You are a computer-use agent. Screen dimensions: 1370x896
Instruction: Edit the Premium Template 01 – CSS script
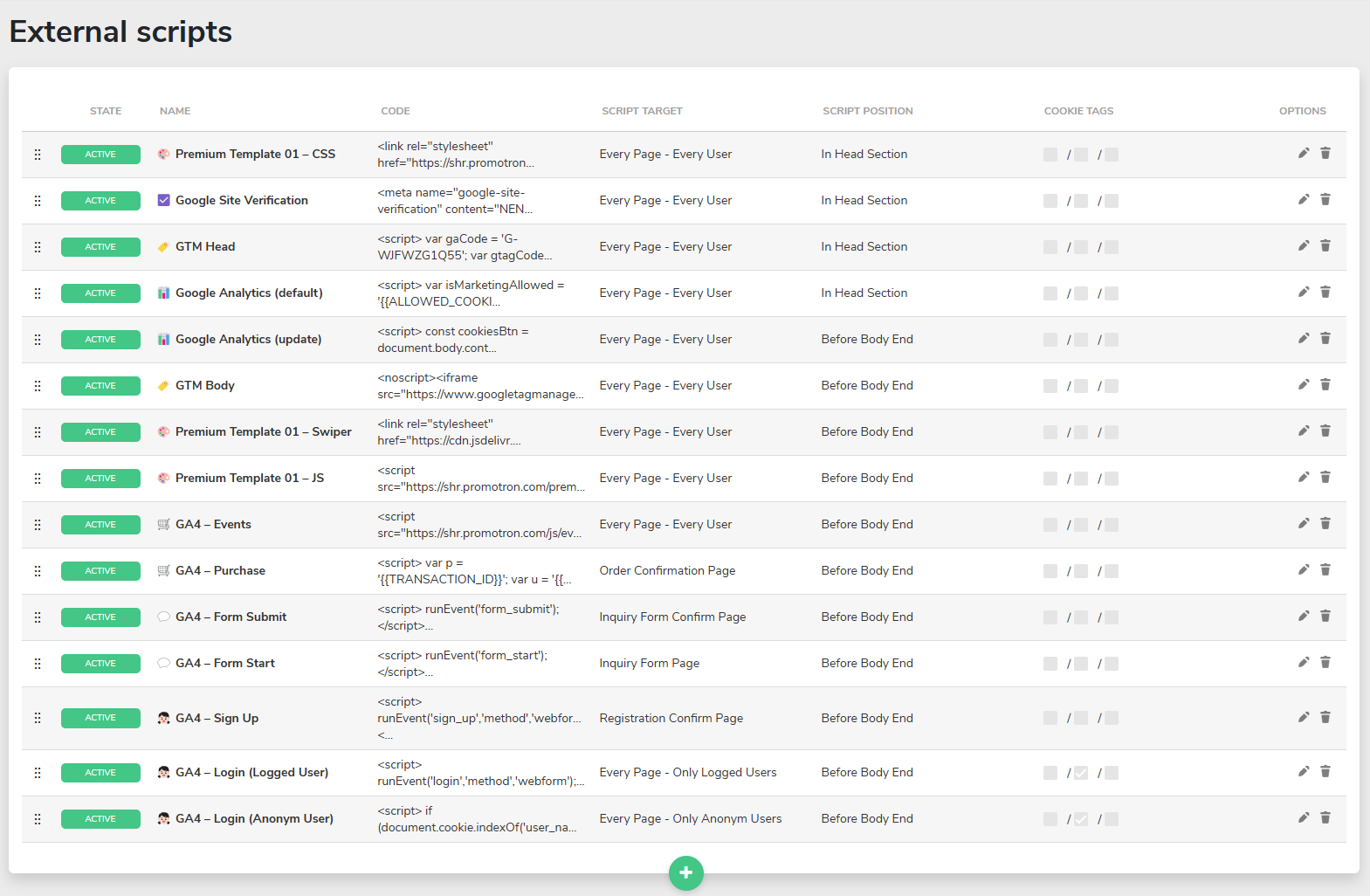tap(1304, 153)
